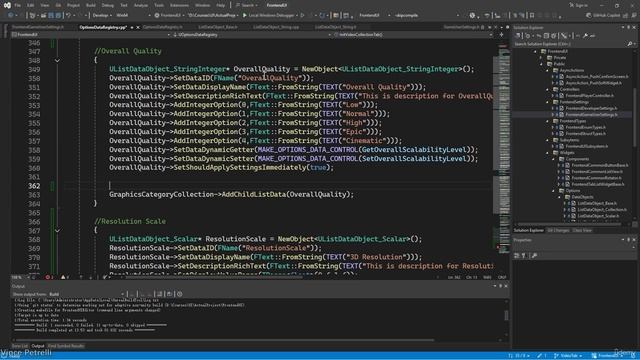
Task: Switch to Class View tab
Action: [582, 231]
